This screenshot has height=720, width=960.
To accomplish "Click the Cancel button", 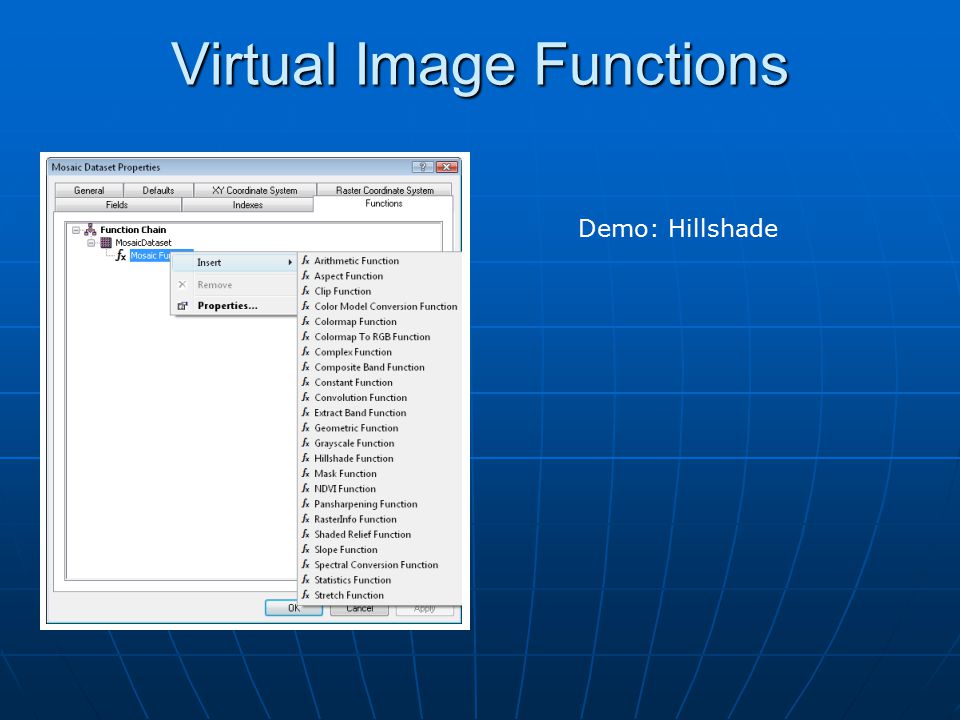I will 359,609.
